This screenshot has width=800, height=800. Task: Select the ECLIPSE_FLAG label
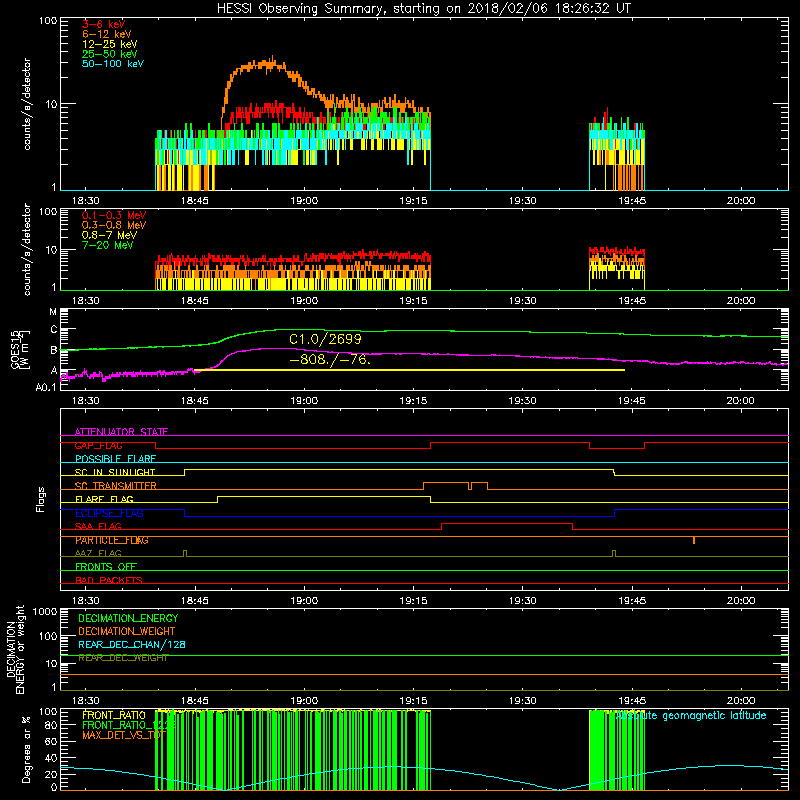click(x=109, y=513)
